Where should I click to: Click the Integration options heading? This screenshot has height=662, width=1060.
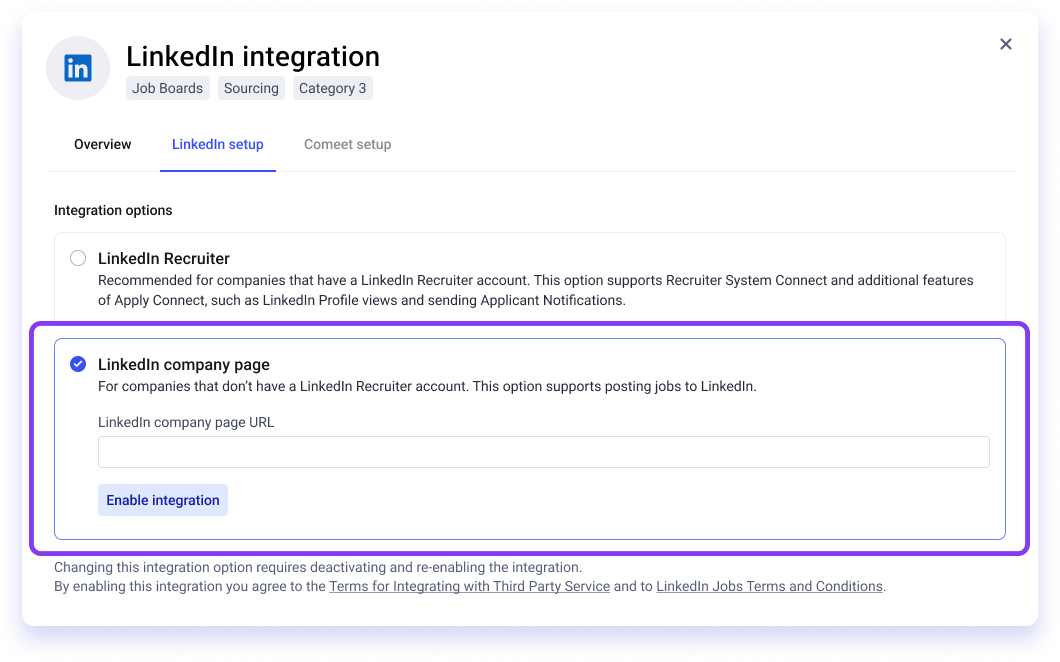coord(113,210)
